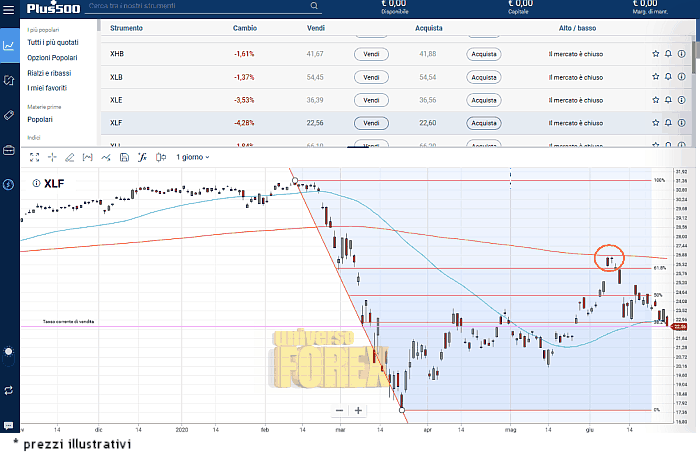This screenshot has width=700, height=456.
Task: Add XHB to favorites with the star
Action: pyautogui.click(x=655, y=54)
